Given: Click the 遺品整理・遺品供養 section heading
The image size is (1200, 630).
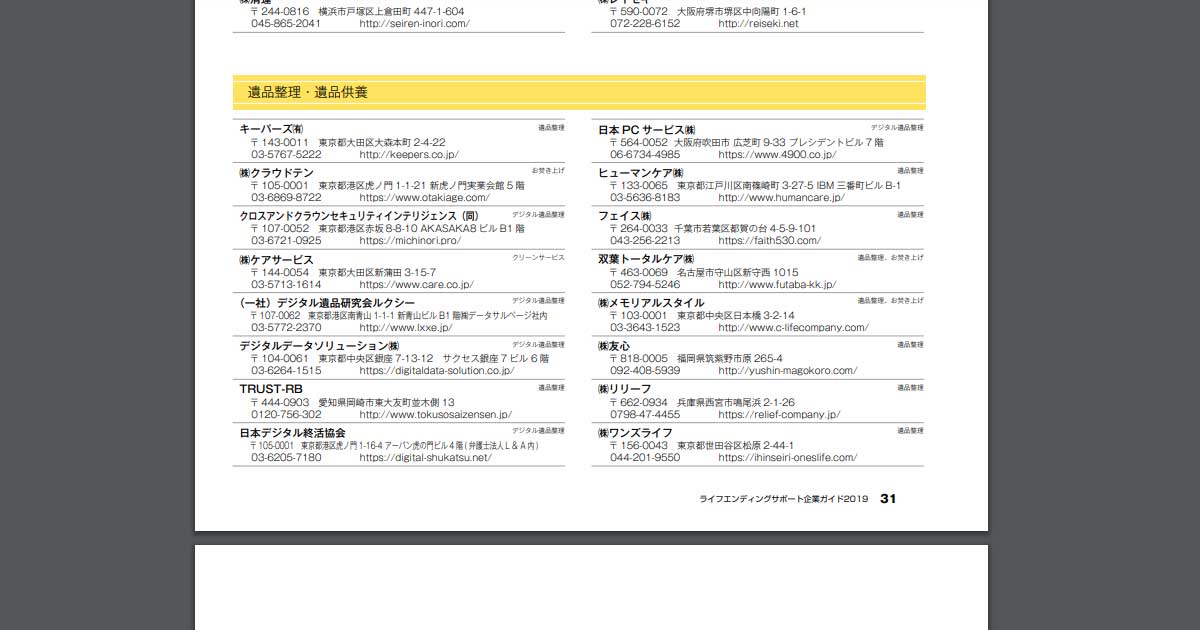Looking at the screenshot, I should pyautogui.click(x=308, y=93).
